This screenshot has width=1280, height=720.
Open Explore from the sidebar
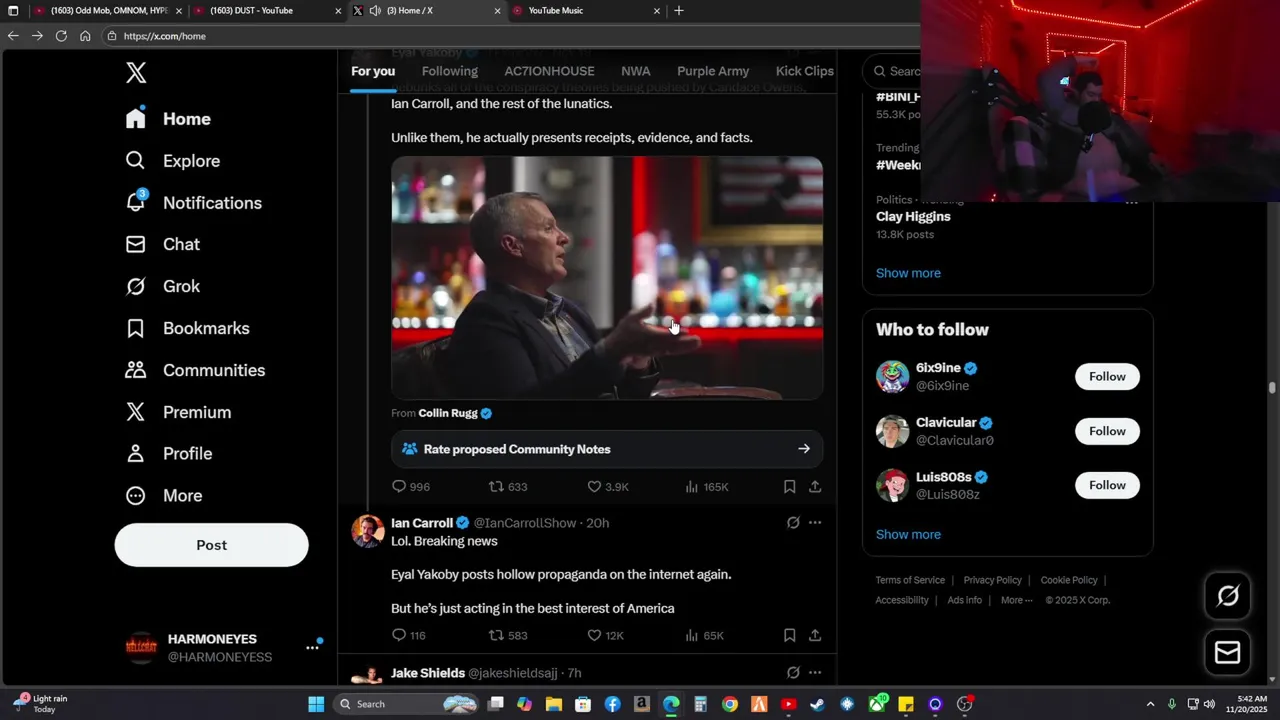[x=172, y=161]
